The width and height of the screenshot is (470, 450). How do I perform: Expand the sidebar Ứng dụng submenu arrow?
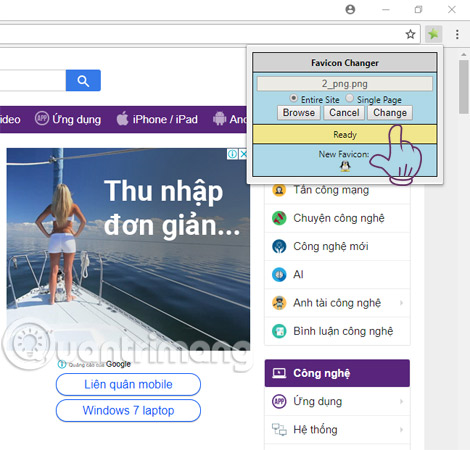point(401,401)
